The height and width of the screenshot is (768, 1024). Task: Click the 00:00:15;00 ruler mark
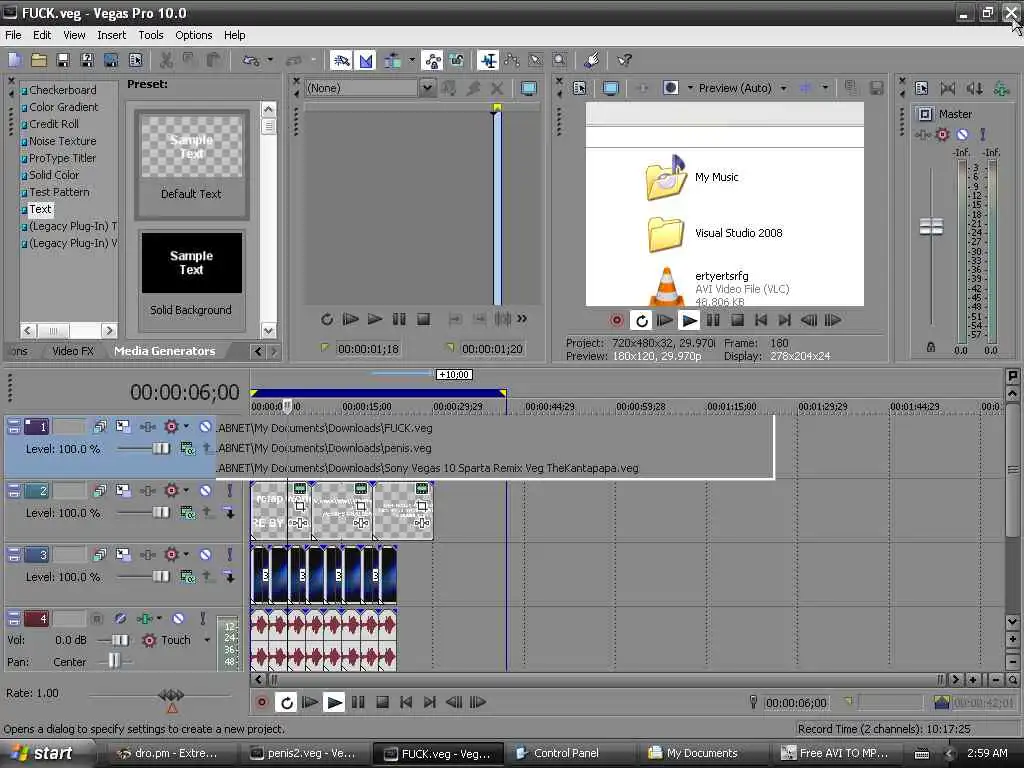pos(367,406)
